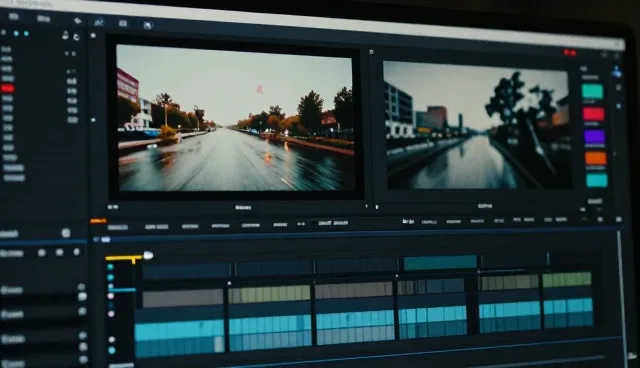Select the red-highlighted row in the left list
The height and width of the screenshot is (368, 640).
point(7,88)
